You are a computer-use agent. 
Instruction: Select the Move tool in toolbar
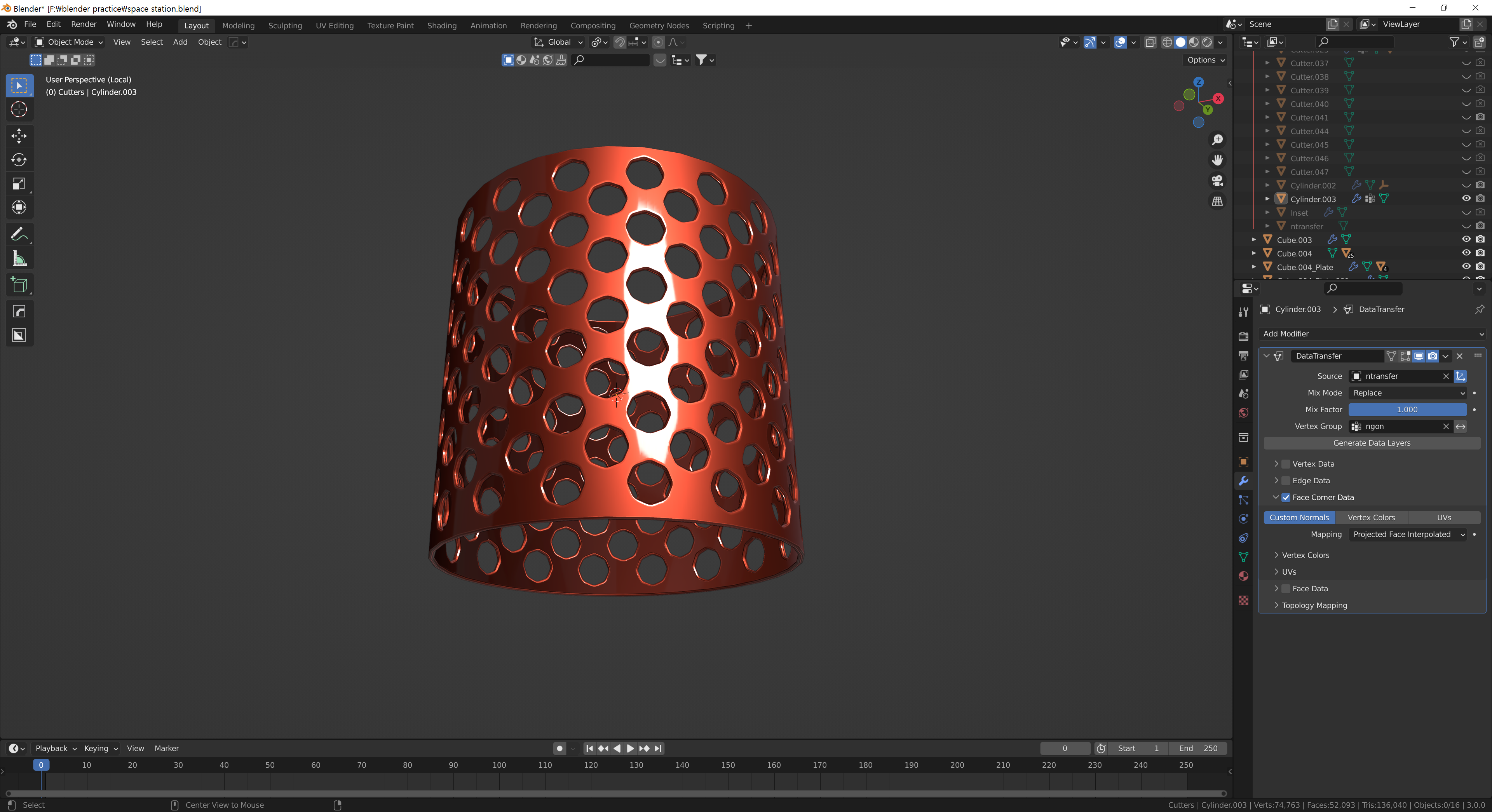[19, 136]
